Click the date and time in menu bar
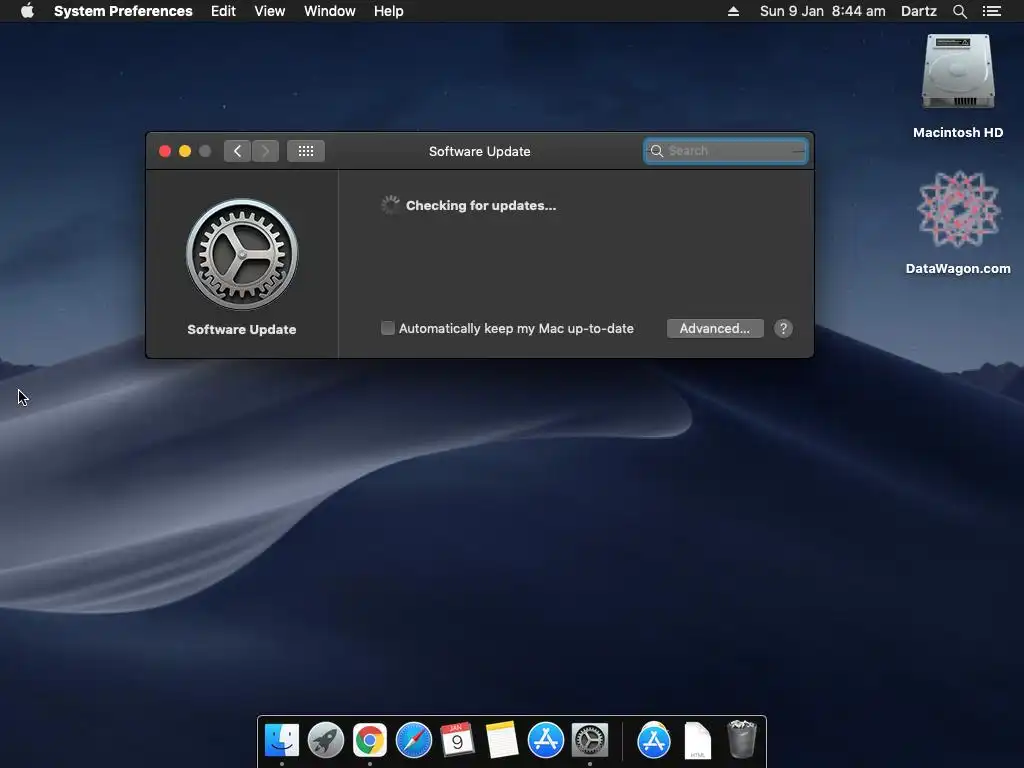This screenshot has height=768, width=1024. [822, 11]
